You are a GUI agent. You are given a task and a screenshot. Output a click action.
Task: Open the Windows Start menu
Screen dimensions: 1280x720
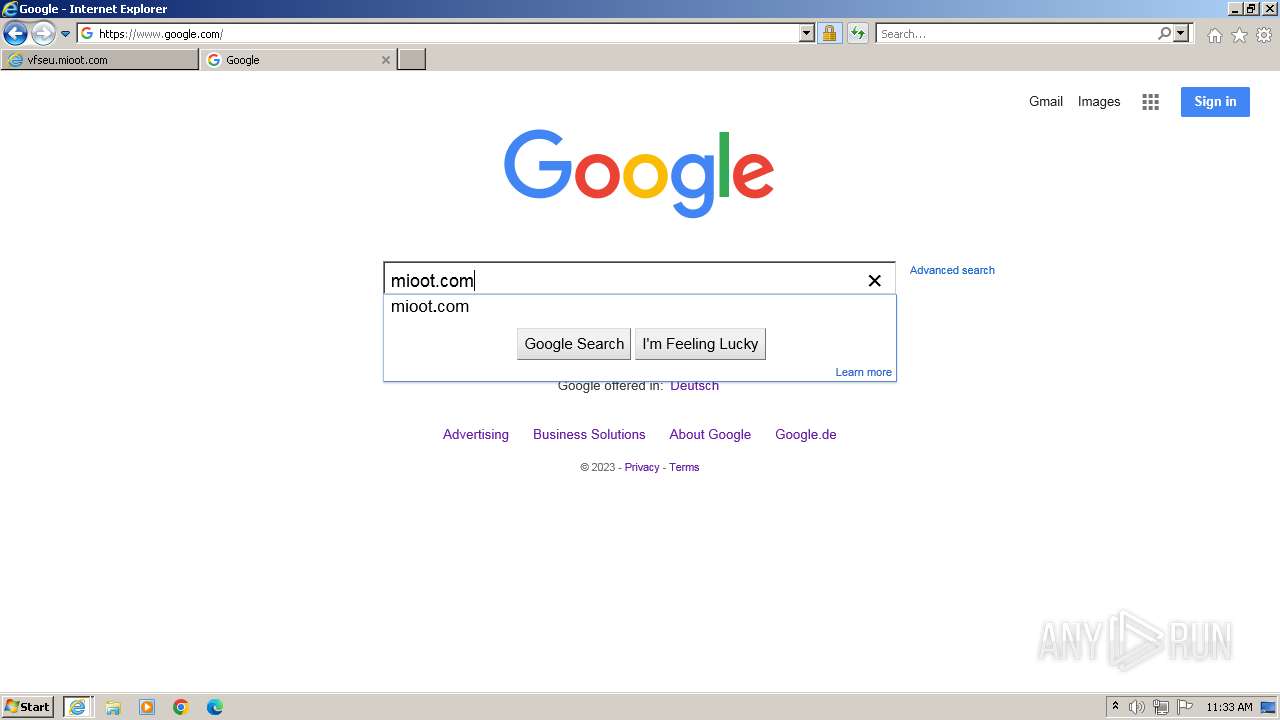pyautogui.click(x=28, y=706)
